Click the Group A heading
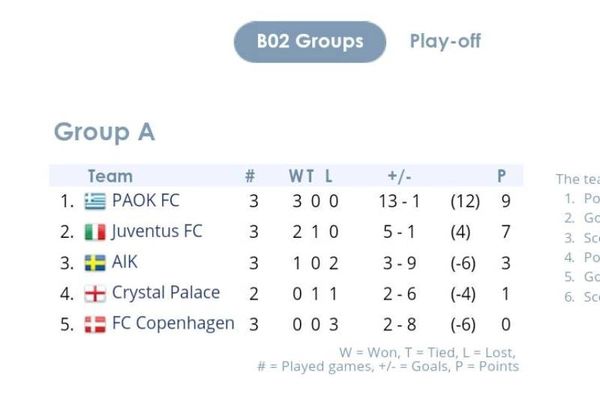This screenshot has width=600, height=400. [104, 132]
